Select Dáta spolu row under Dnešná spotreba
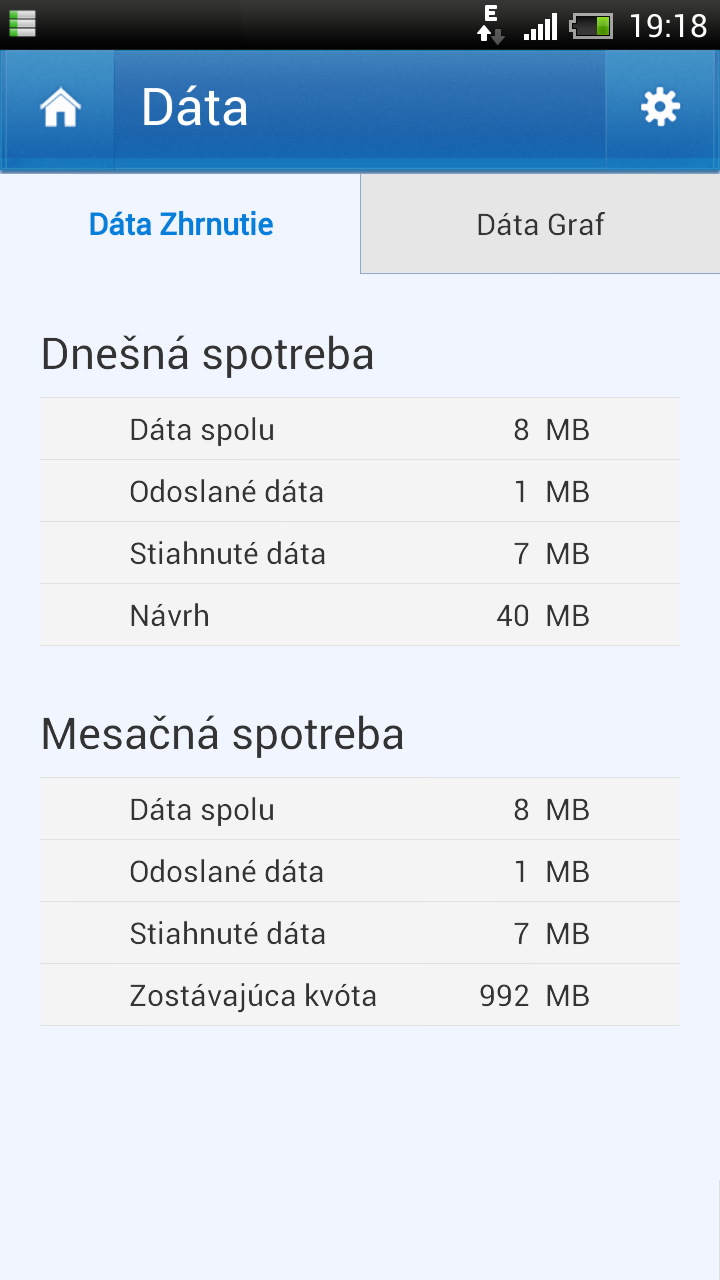The width and height of the screenshot is (720, 1280). 360,430
